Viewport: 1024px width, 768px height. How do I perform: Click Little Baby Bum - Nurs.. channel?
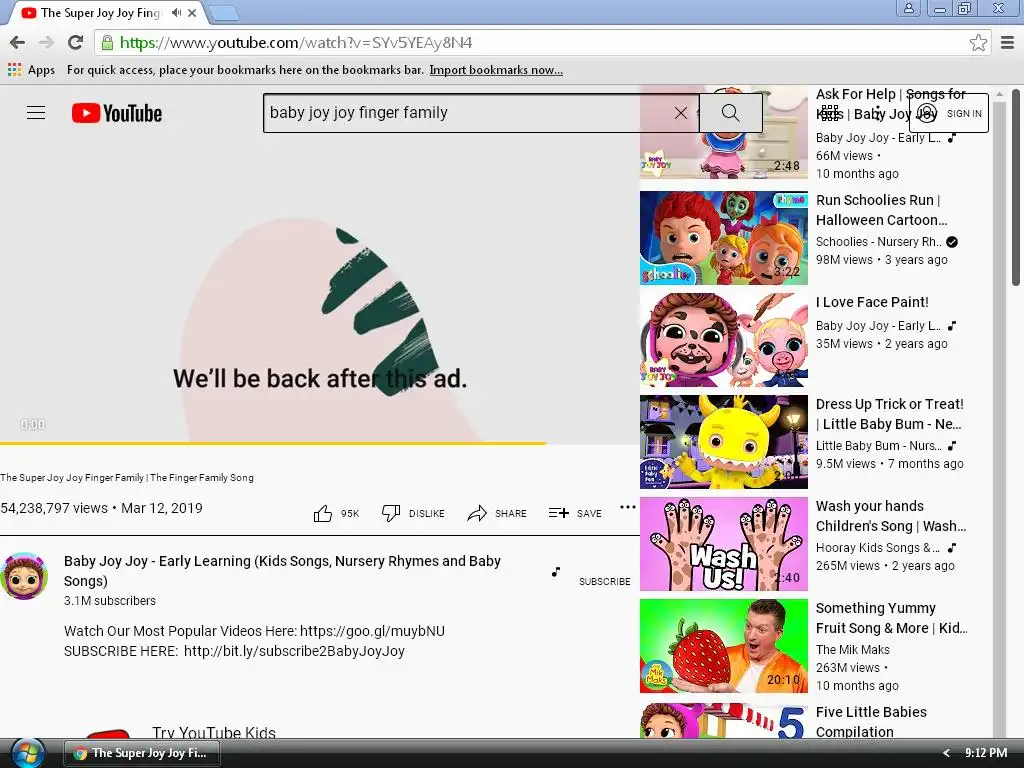click(x=878, y=445)
